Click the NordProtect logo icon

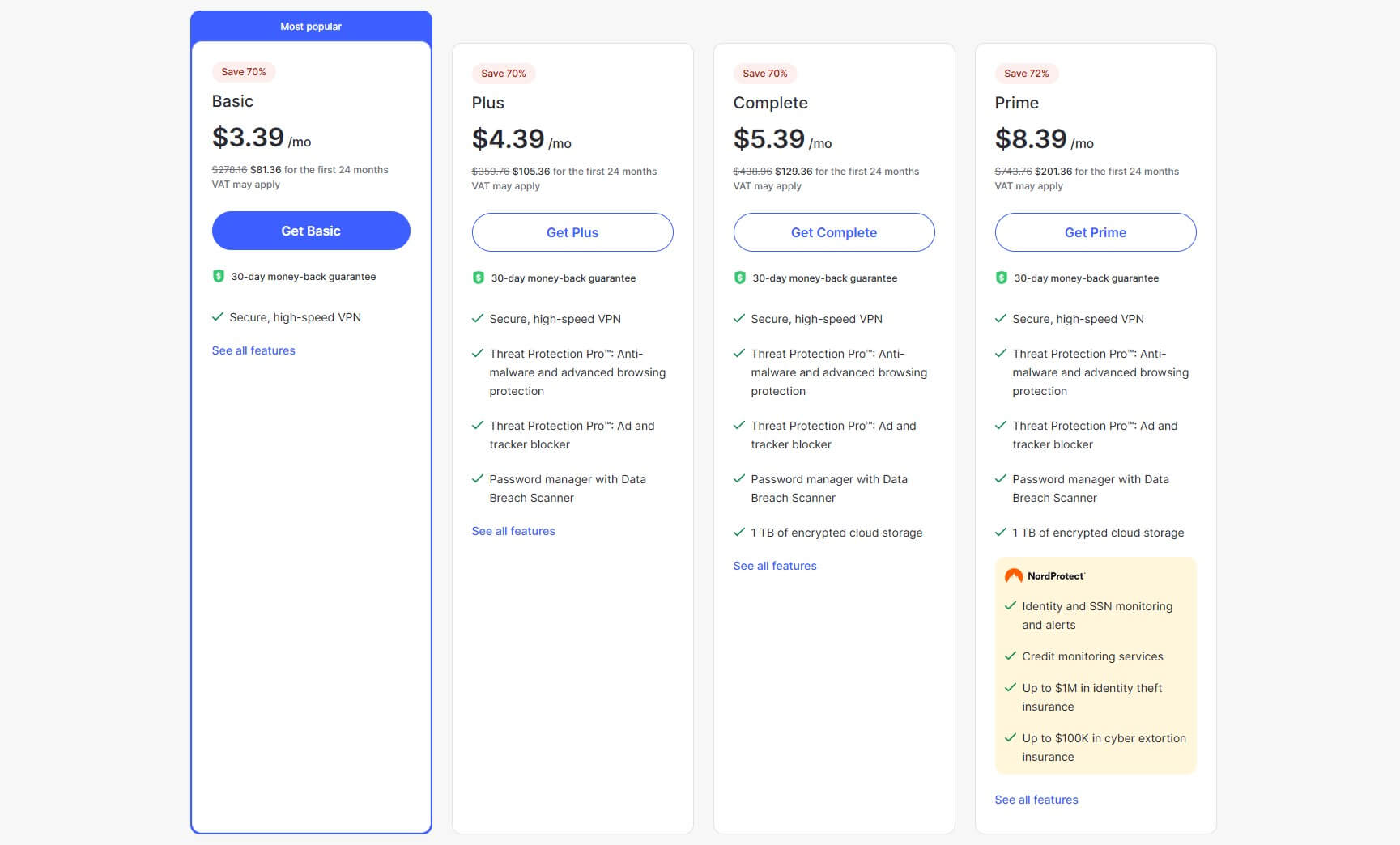click(x=1014, y=575)
